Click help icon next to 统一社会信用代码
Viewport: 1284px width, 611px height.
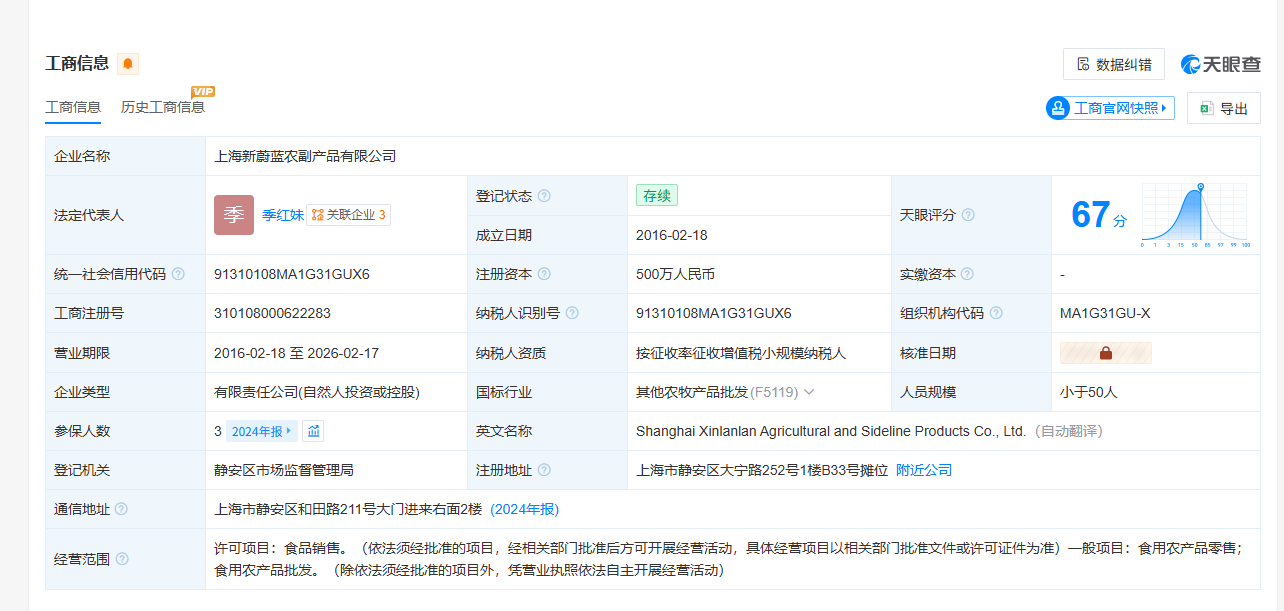(178, 274)
